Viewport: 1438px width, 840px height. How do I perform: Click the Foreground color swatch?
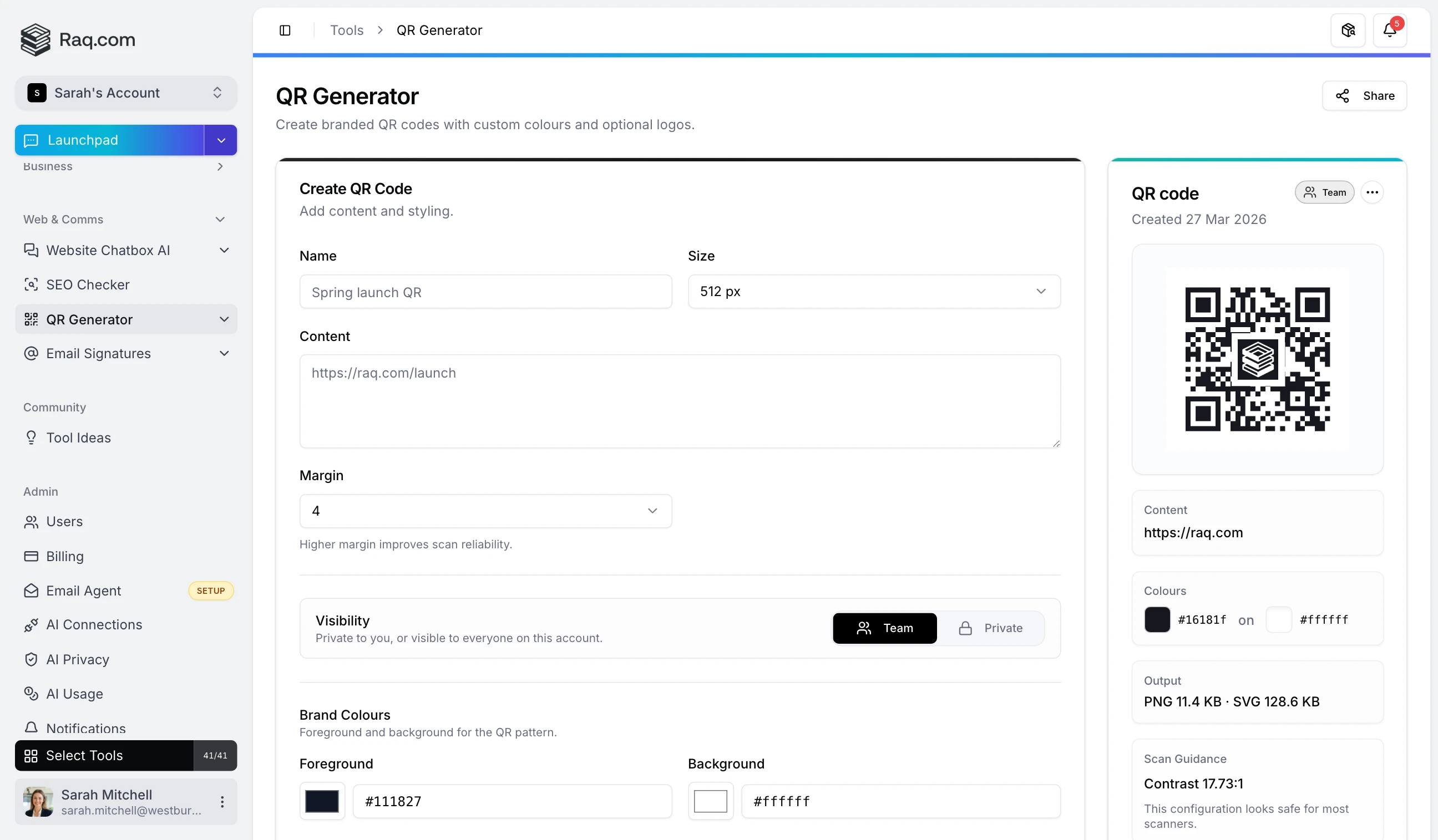[x=322, y=801]
